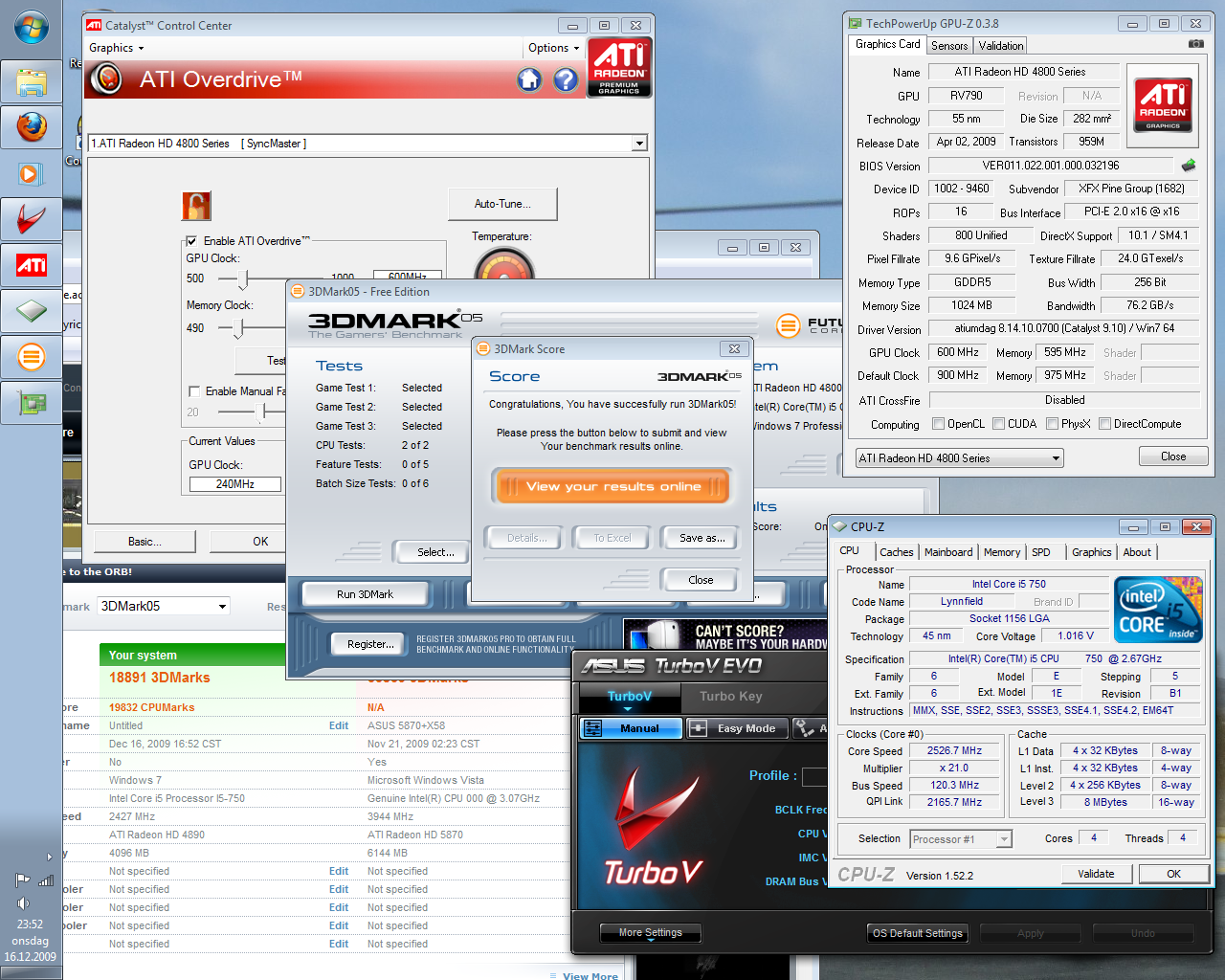The image size is (1225, 980).
Task: Click the Overdrive unlock padlock icon
Action: 196,206
